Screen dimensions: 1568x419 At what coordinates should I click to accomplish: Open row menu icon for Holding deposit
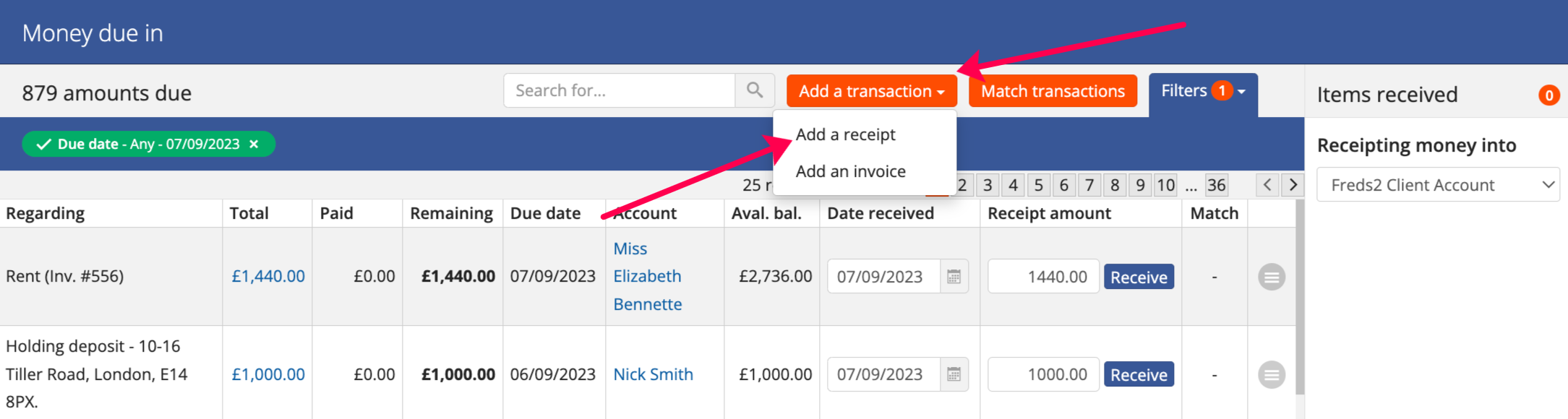coord(1272,375)
